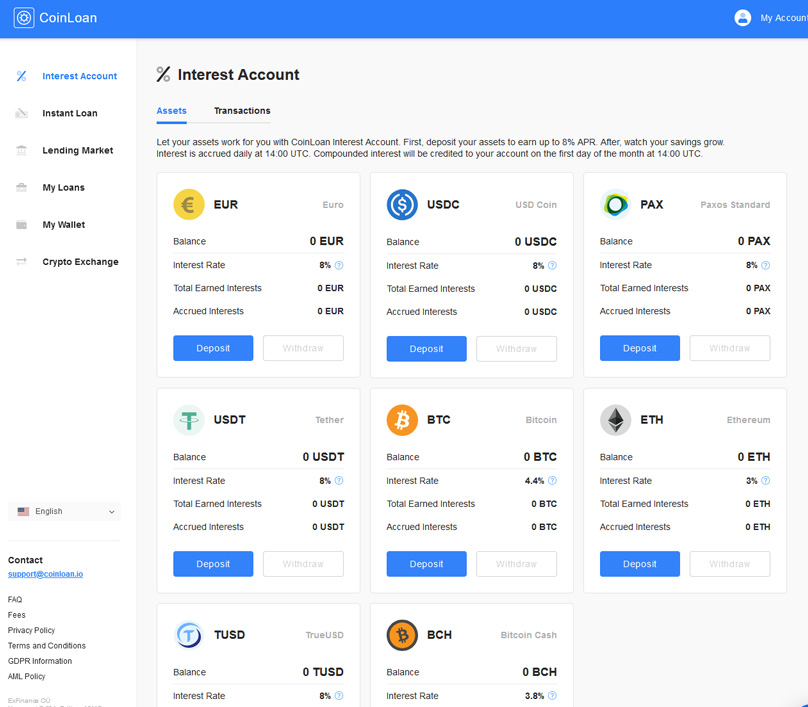Image resolution: width=808 pixels, height=707 pixels.
Task: Click the CoinLoan logo icon
Action: (24, 18)
